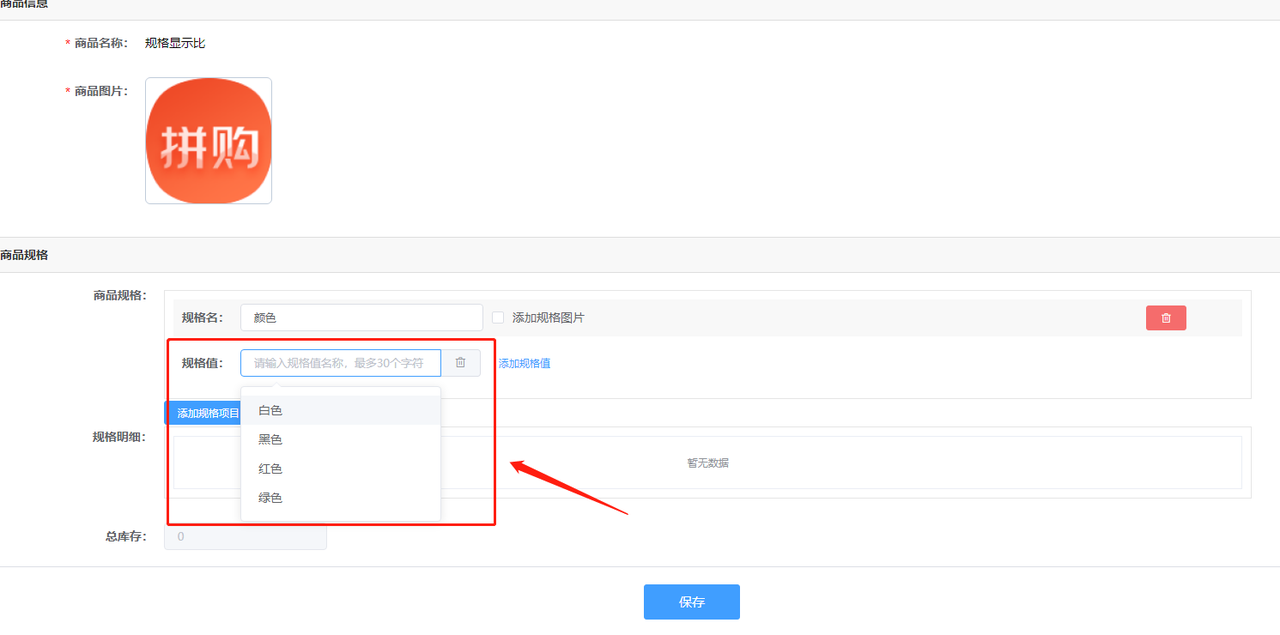
Task: Click the 规格明细 label
Action: (x=119, y=437)
